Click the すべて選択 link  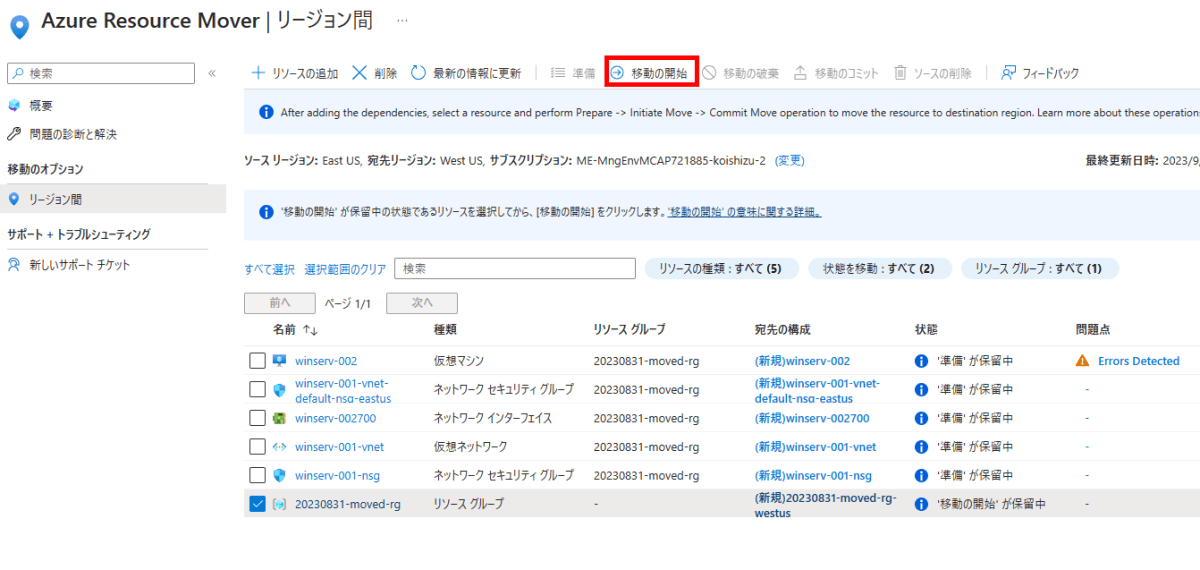click(x=269, y=269)
